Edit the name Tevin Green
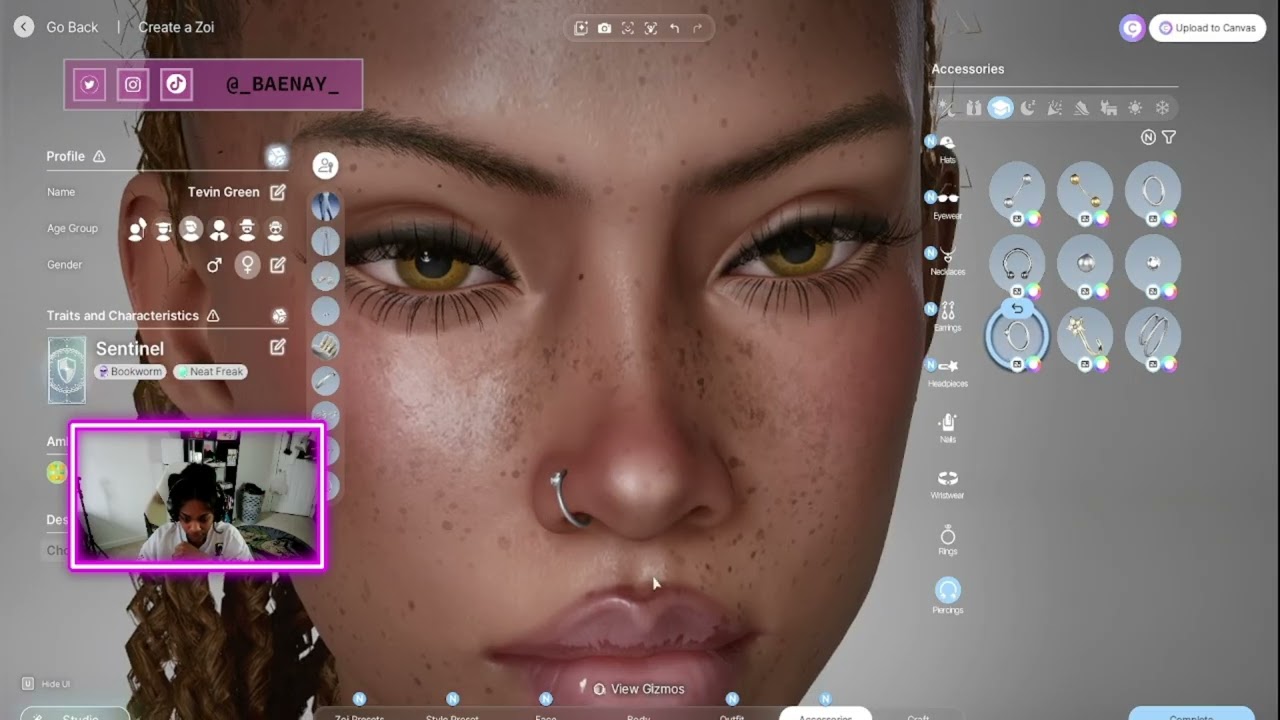 278,192
